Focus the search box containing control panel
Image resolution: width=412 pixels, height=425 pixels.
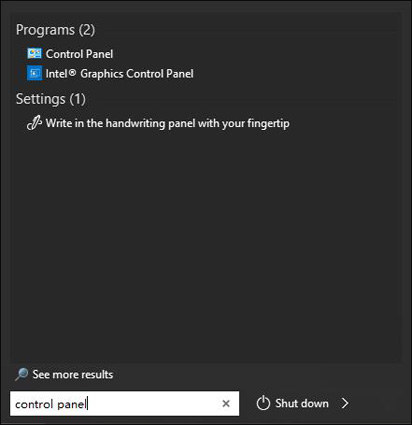point(124,403)
